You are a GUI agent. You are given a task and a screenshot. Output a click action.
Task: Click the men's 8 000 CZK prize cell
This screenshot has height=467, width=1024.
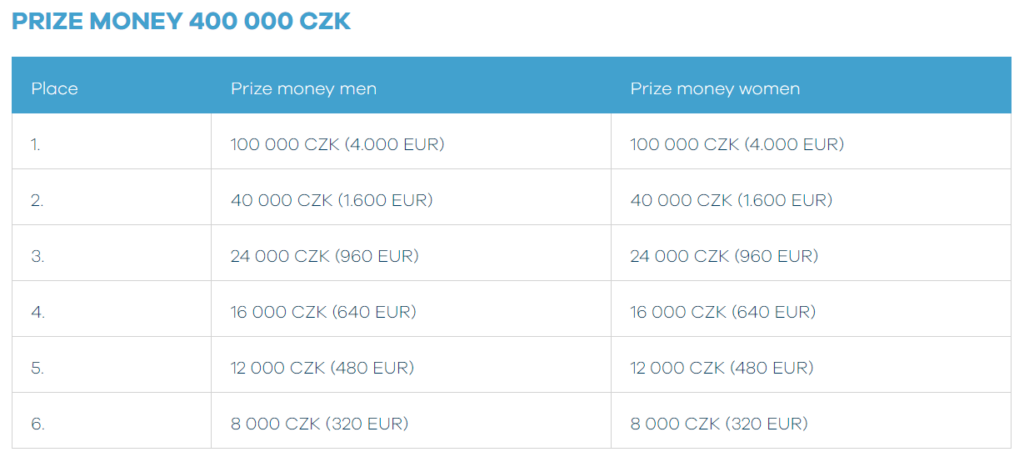tap(319, 424)
